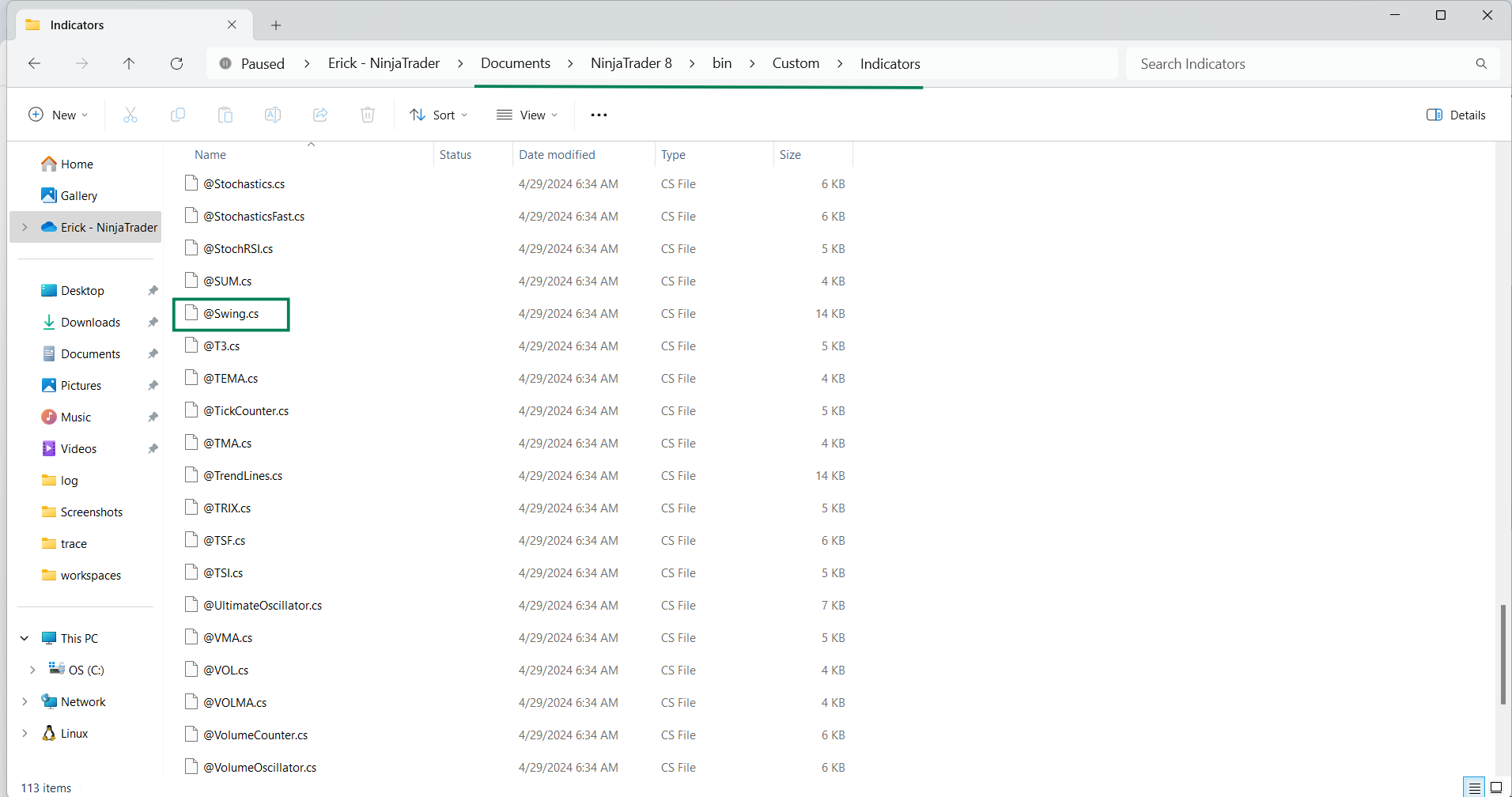
Task: Open the See more ellipsis menu
Action: click(x=599, y=115)
